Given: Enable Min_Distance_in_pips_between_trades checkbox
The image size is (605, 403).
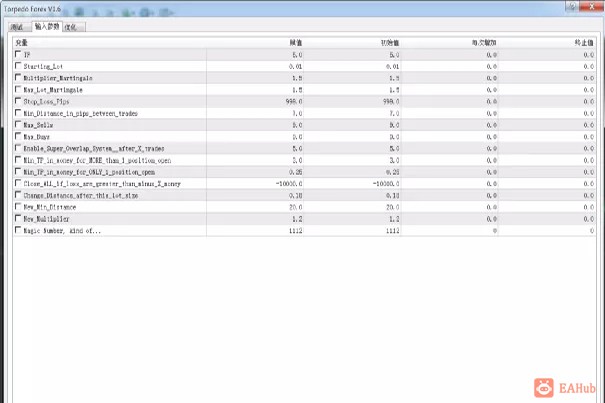Looking at the screenshot, I should (x=18, y=113).
